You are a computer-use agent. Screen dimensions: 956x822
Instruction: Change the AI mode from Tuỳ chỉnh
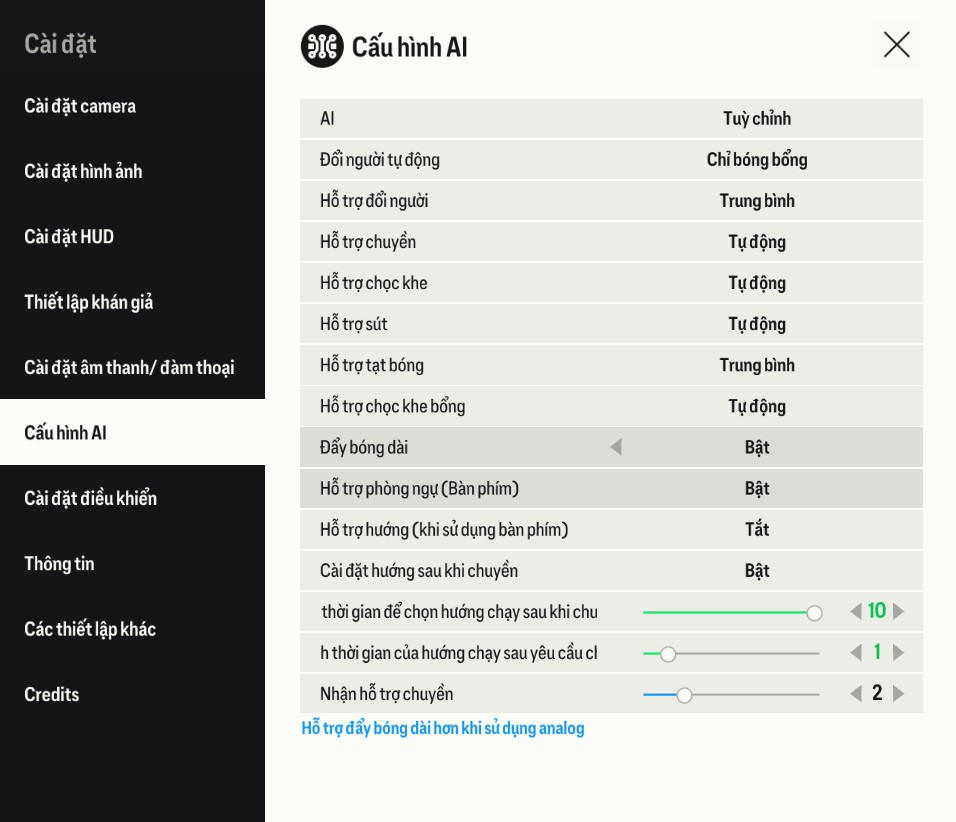[757, 118]
